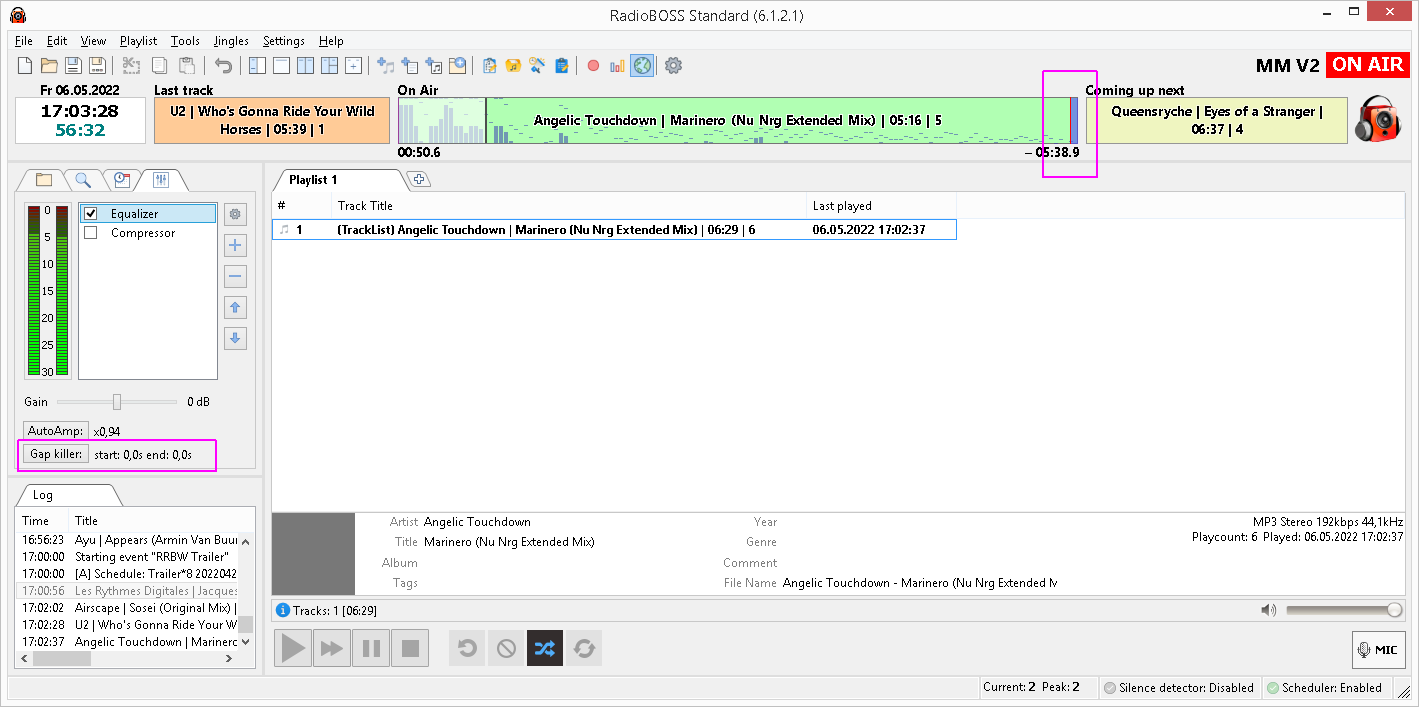Seek within the On Air track waveform
Screen dimensions: 1419x707
[738, 121]
